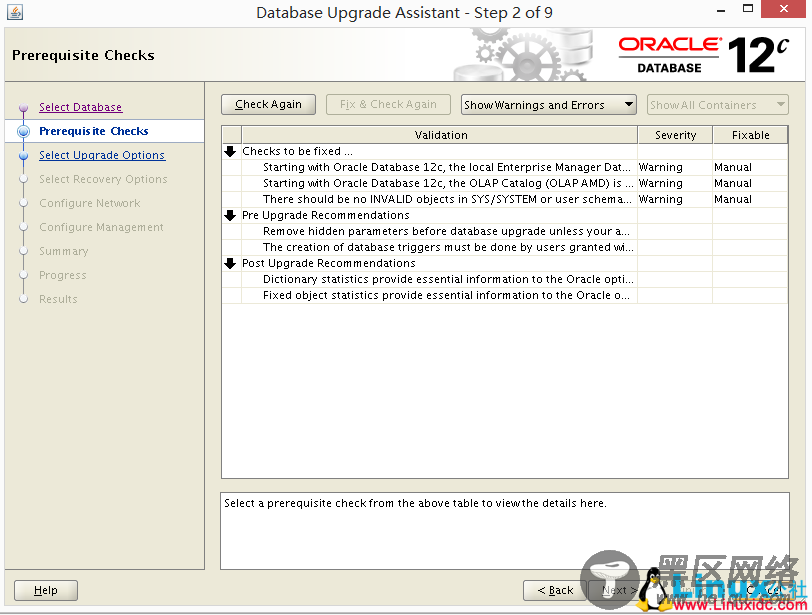The height and width of the screenshot is (615, 812).
Task: Open the 'Show All Containers' dropdown
Action: pos(717,105)
